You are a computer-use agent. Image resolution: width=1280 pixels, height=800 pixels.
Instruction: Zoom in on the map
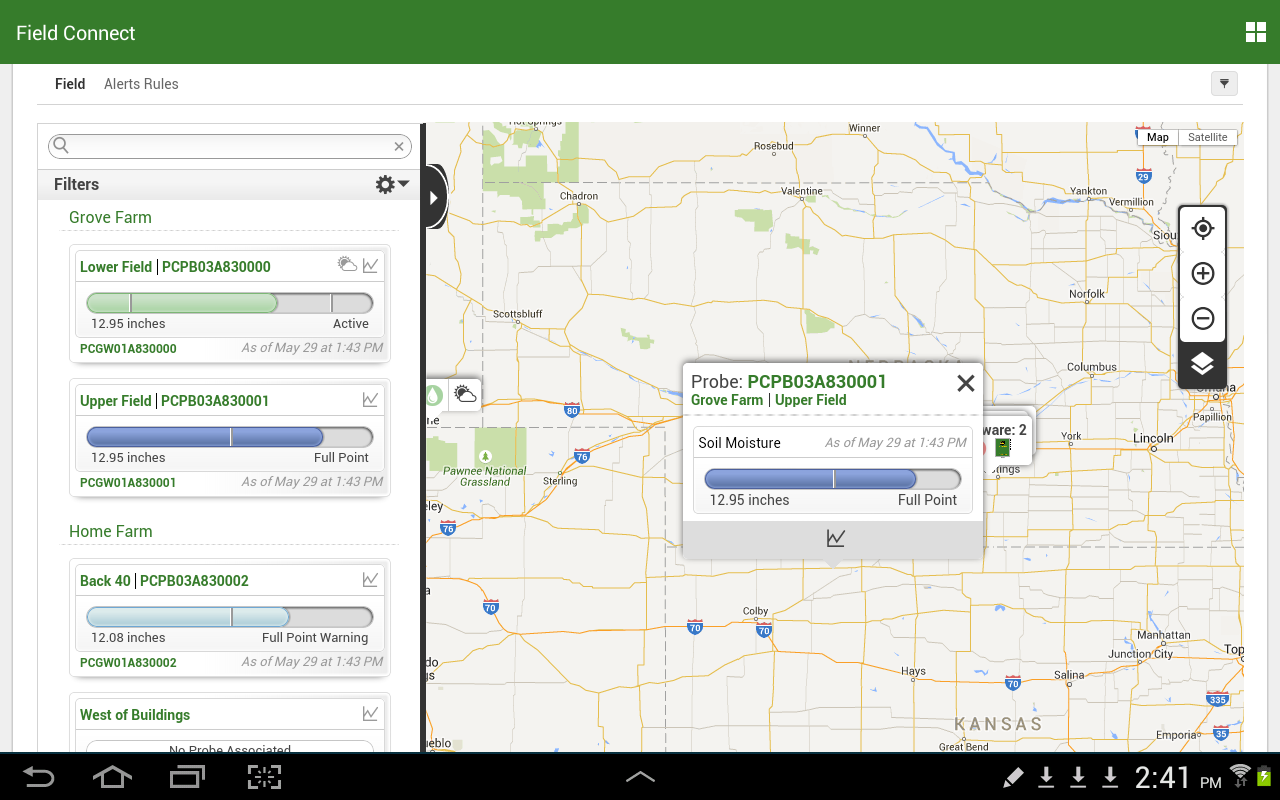[x=1203, y=273]
